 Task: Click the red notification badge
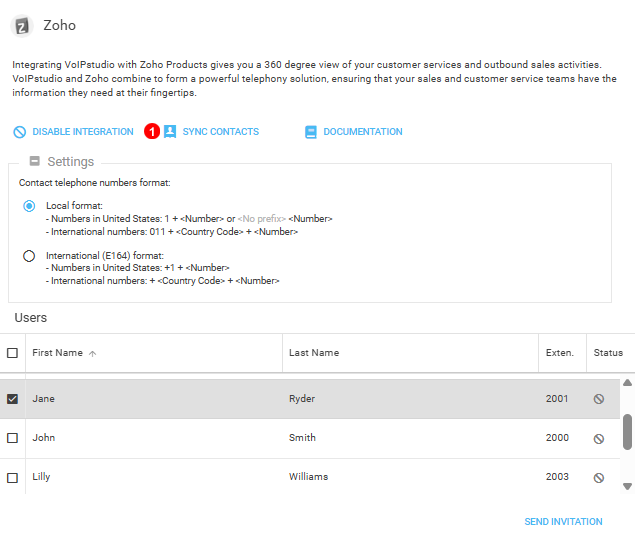152,132
